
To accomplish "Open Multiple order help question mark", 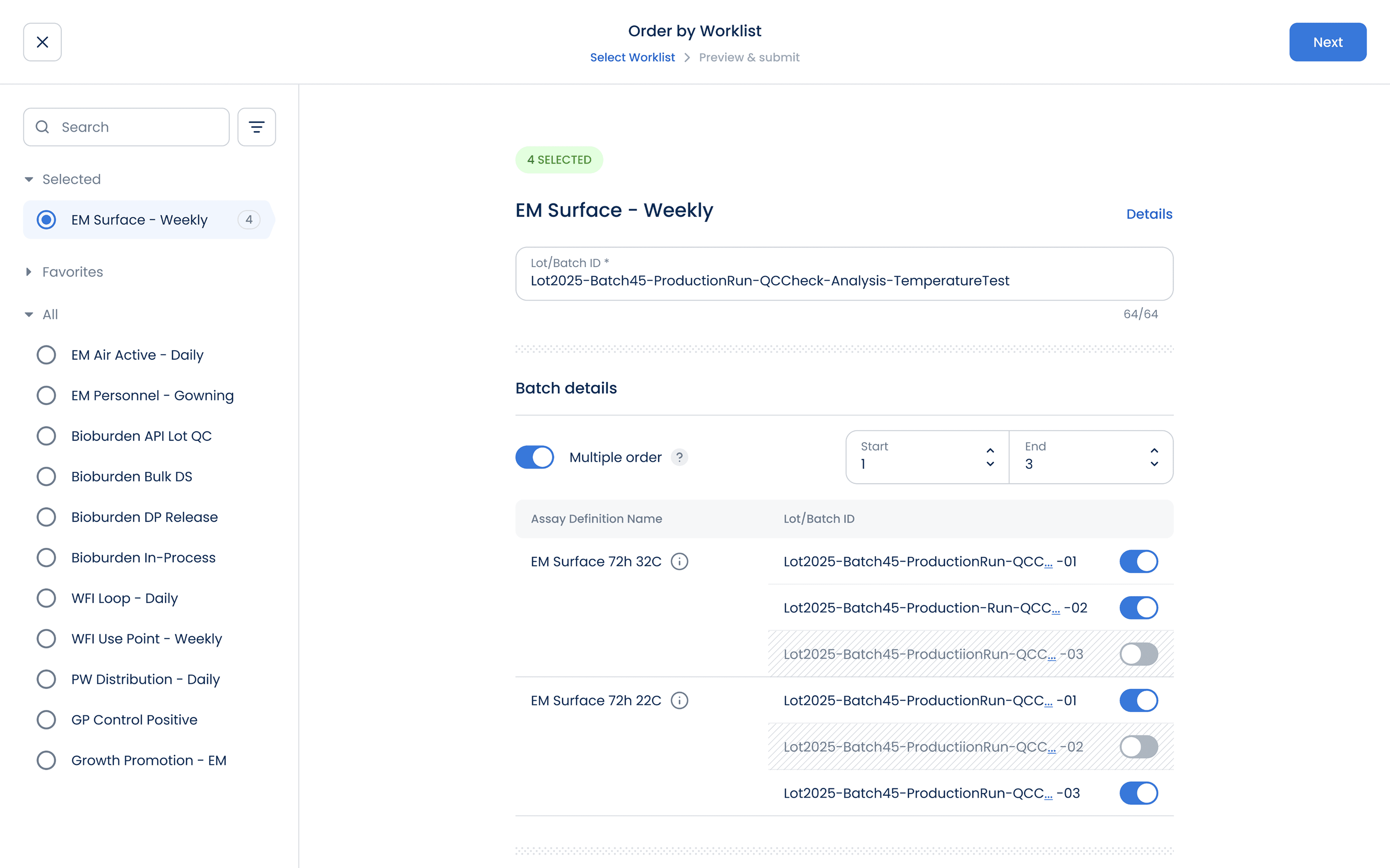I will tap(679, 457).
